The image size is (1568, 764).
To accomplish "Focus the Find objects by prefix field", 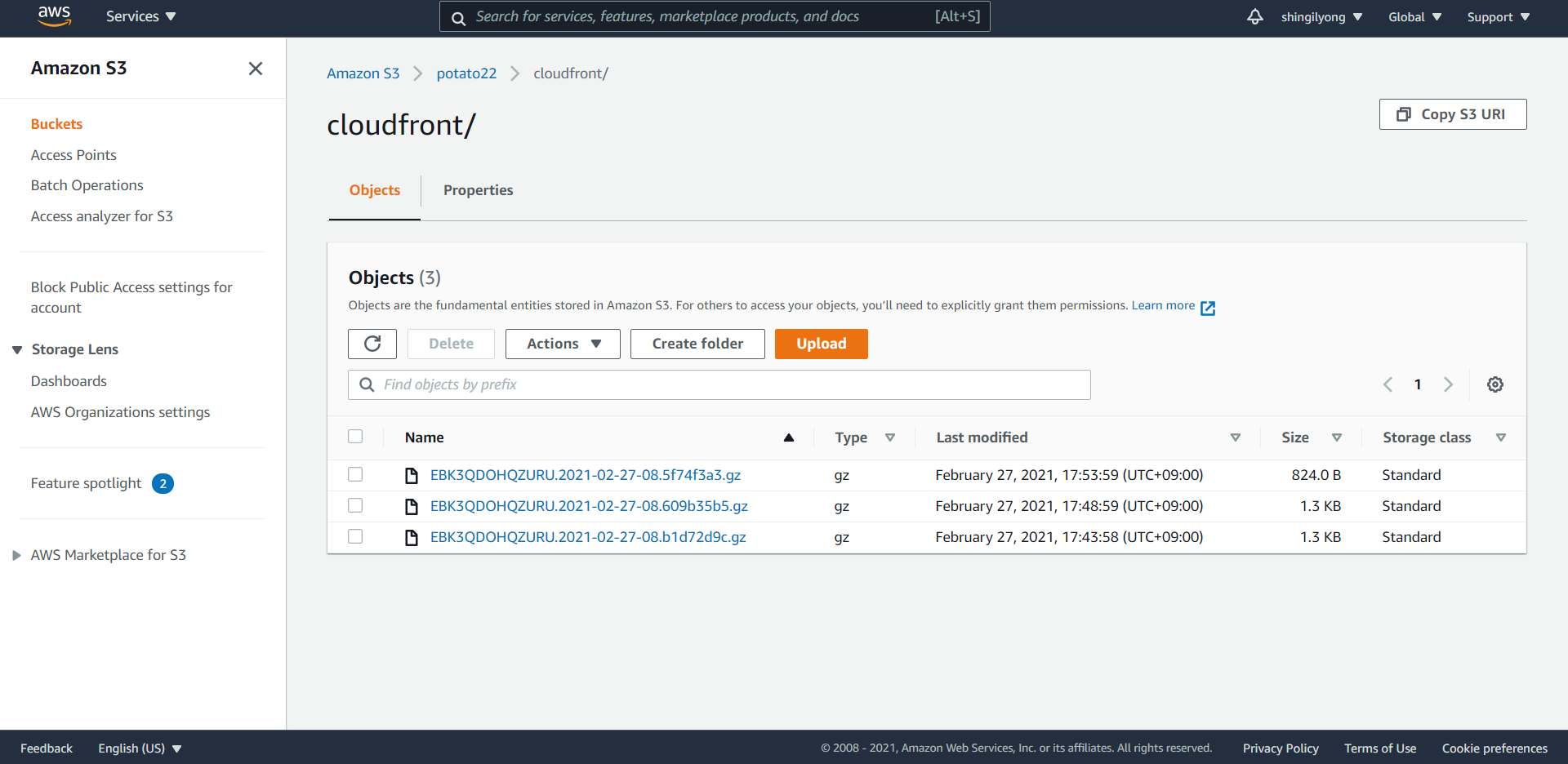I will pyautogui.click(x=719, y=384).
